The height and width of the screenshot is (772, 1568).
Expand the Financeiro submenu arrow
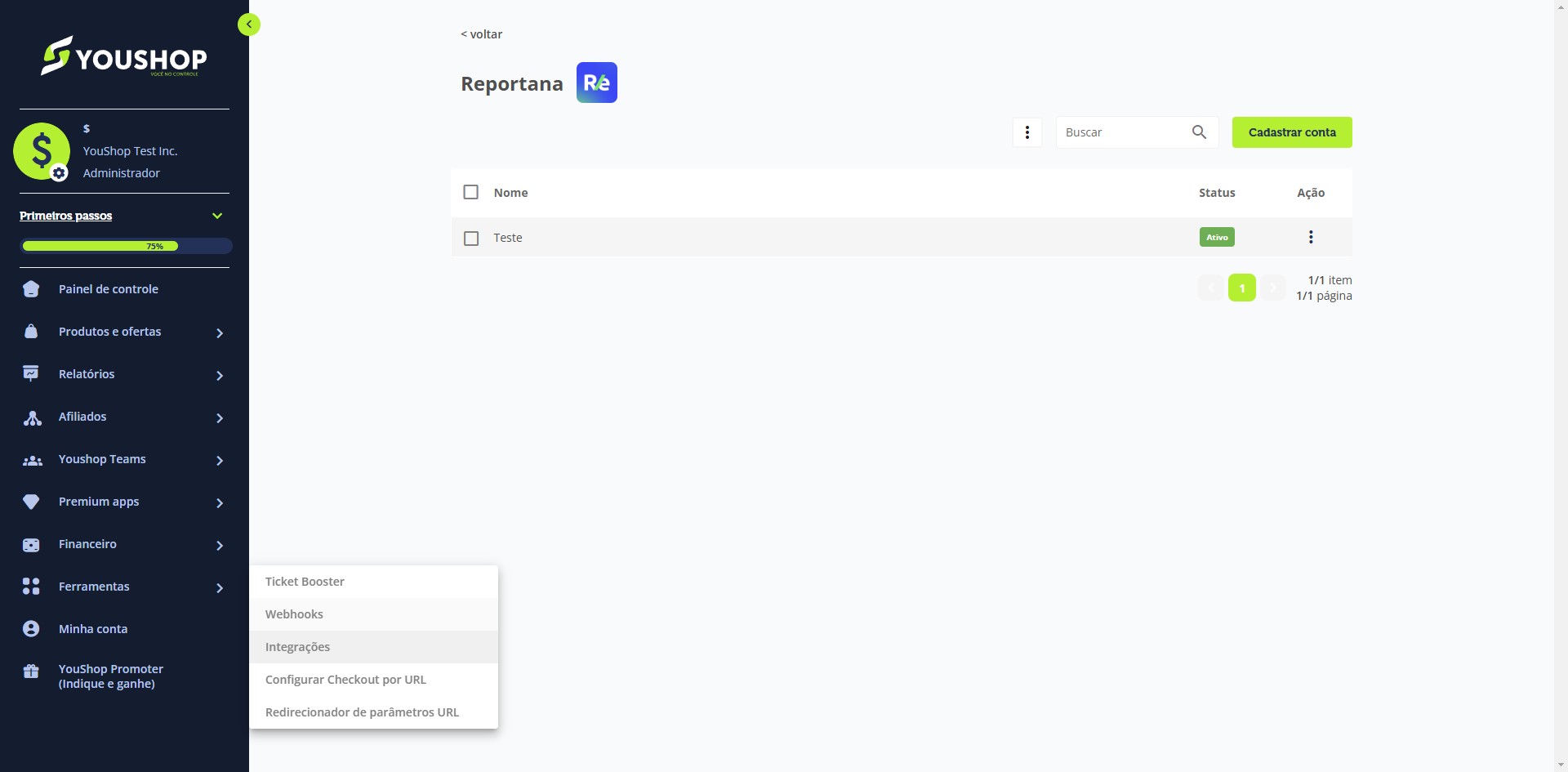(220, 545)
